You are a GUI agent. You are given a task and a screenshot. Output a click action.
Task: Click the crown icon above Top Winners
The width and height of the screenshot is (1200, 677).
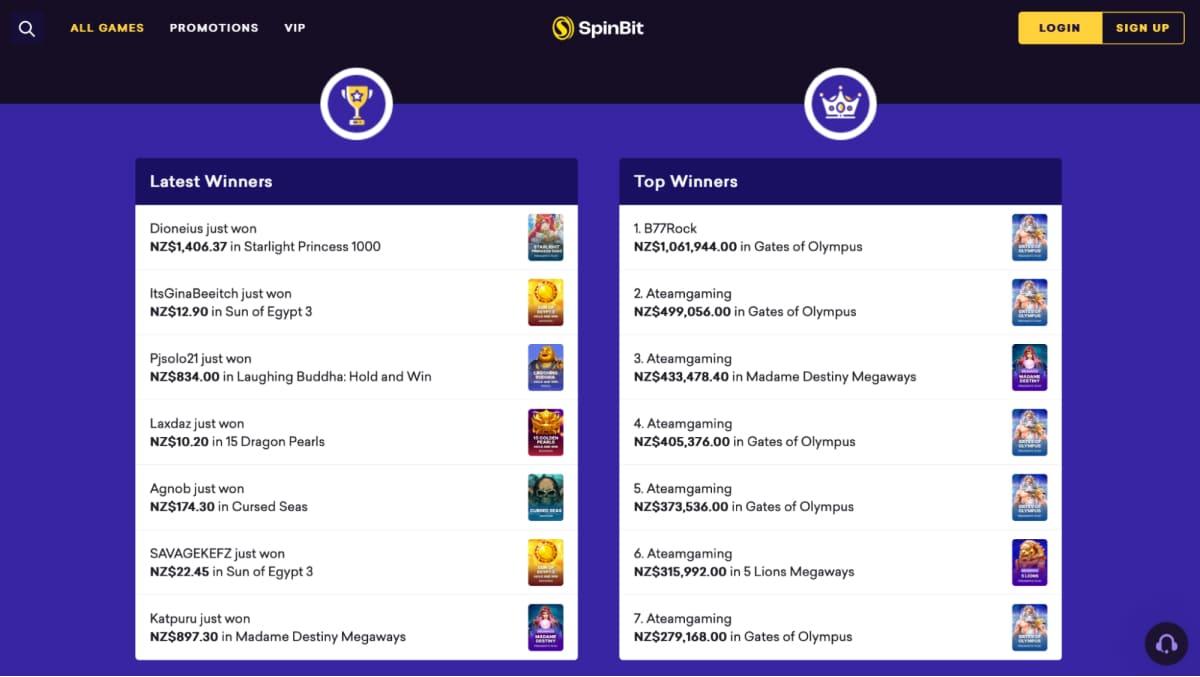point(841,104)
